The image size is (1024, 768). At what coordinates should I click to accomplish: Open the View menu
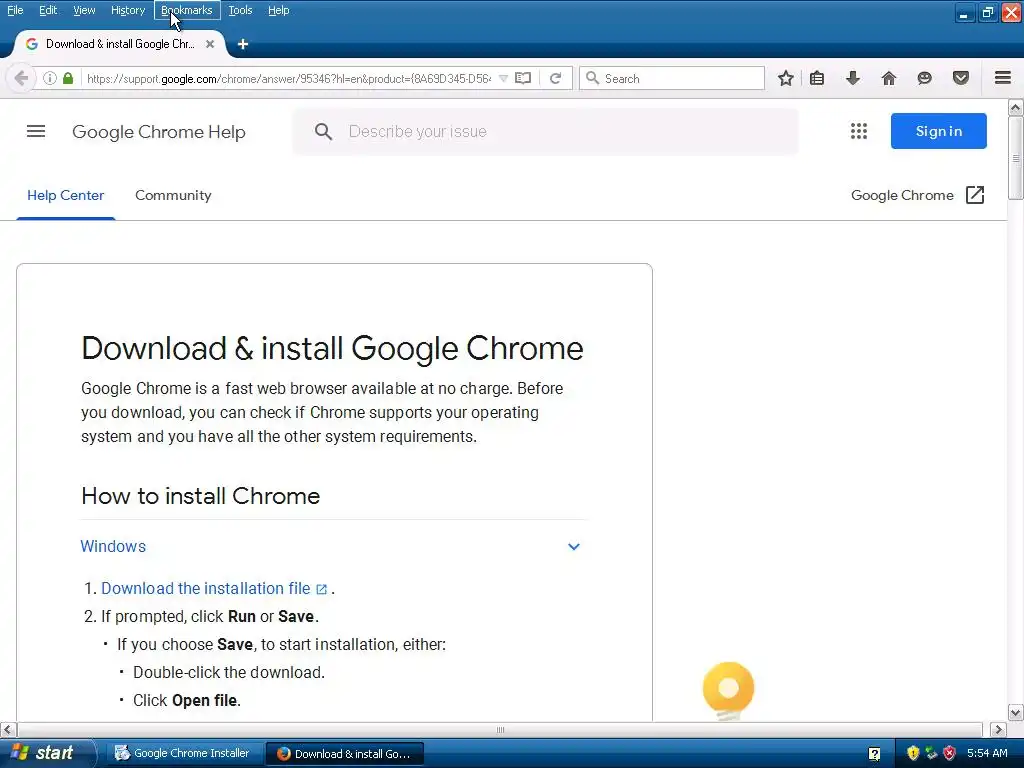[84, 10]
